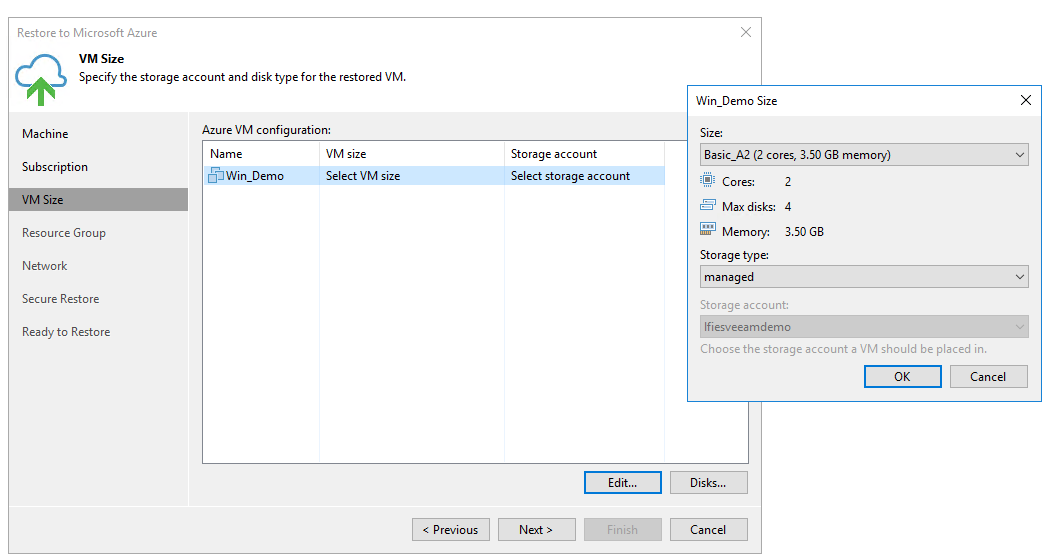Close the Restore to Microsoft Azure window
The width and height of the screenshot is (1056, 560).
click(x=745, y=33)
